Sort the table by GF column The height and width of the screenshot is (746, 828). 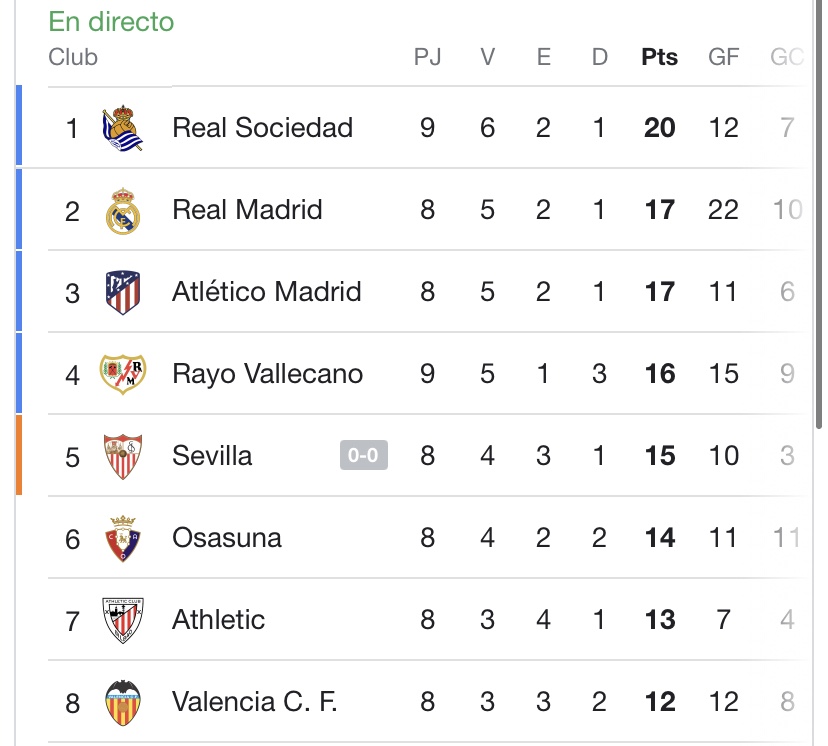coord(722,57)
